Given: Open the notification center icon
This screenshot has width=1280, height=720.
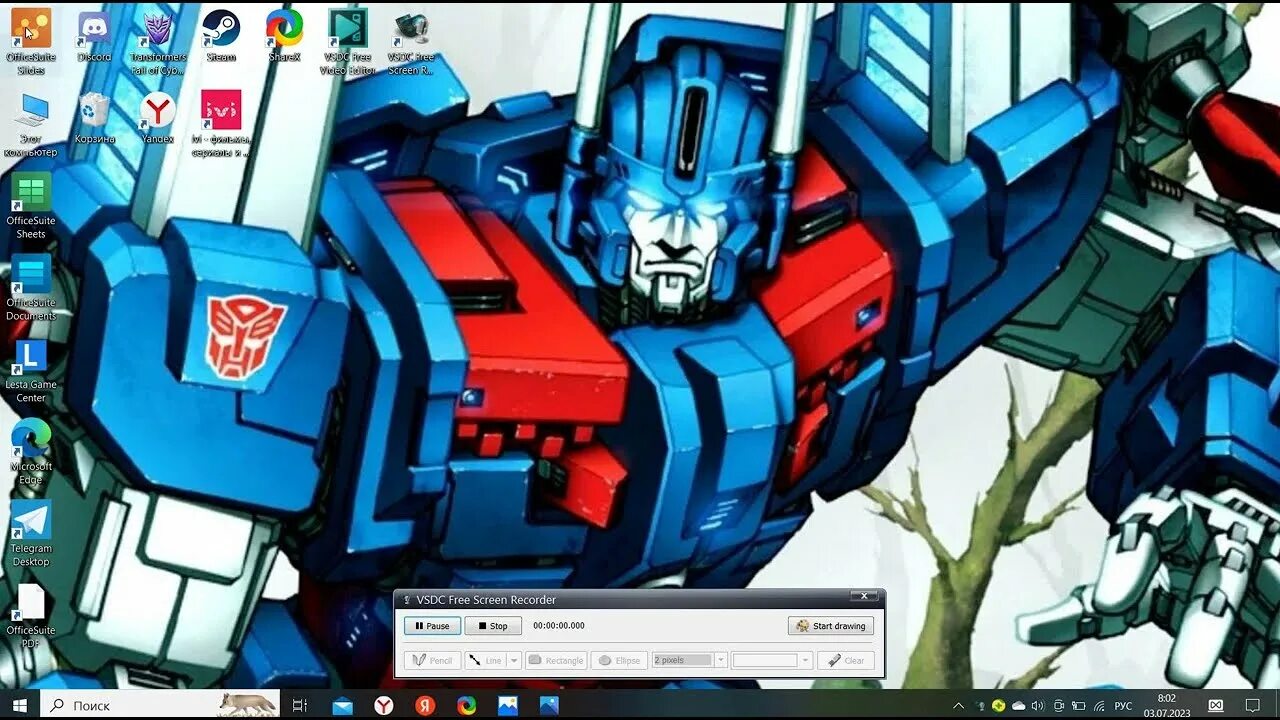Looking at the screenshot, I should click(1252, 705).
